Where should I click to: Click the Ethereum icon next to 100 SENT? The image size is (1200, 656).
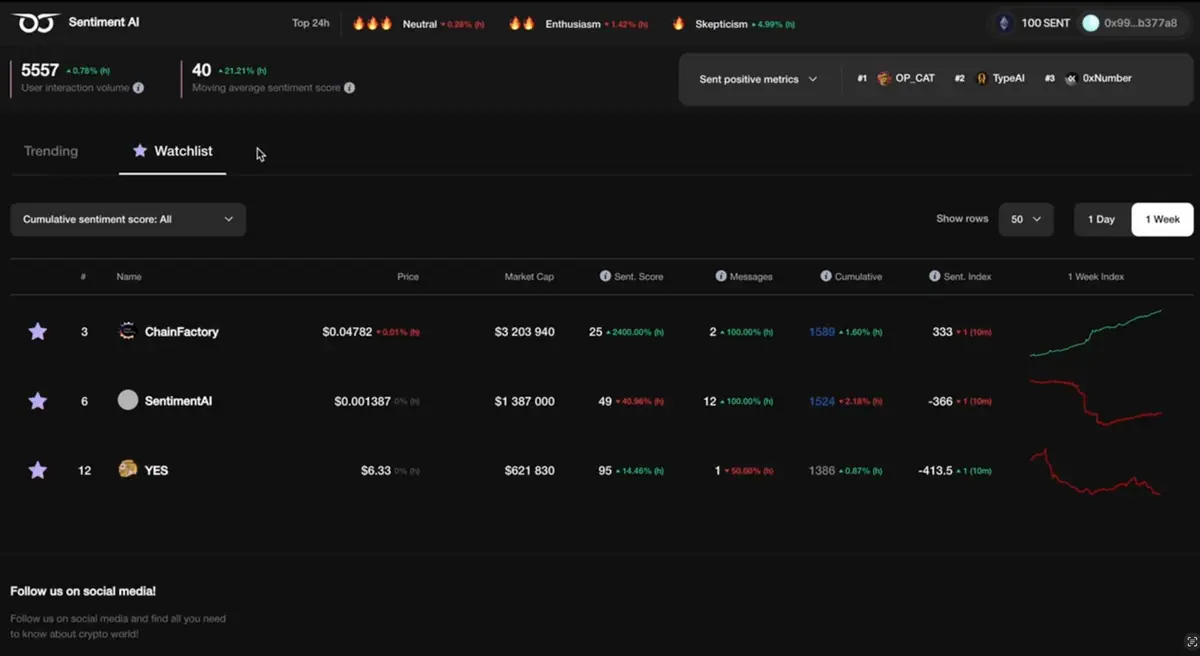tap(1004, 23)
